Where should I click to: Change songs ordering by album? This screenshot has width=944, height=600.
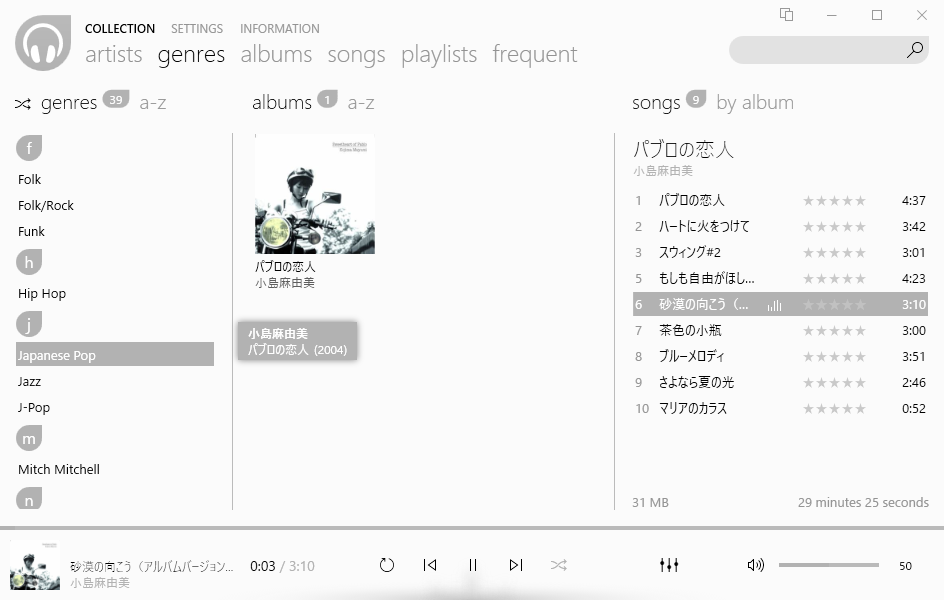click(755, 103)
